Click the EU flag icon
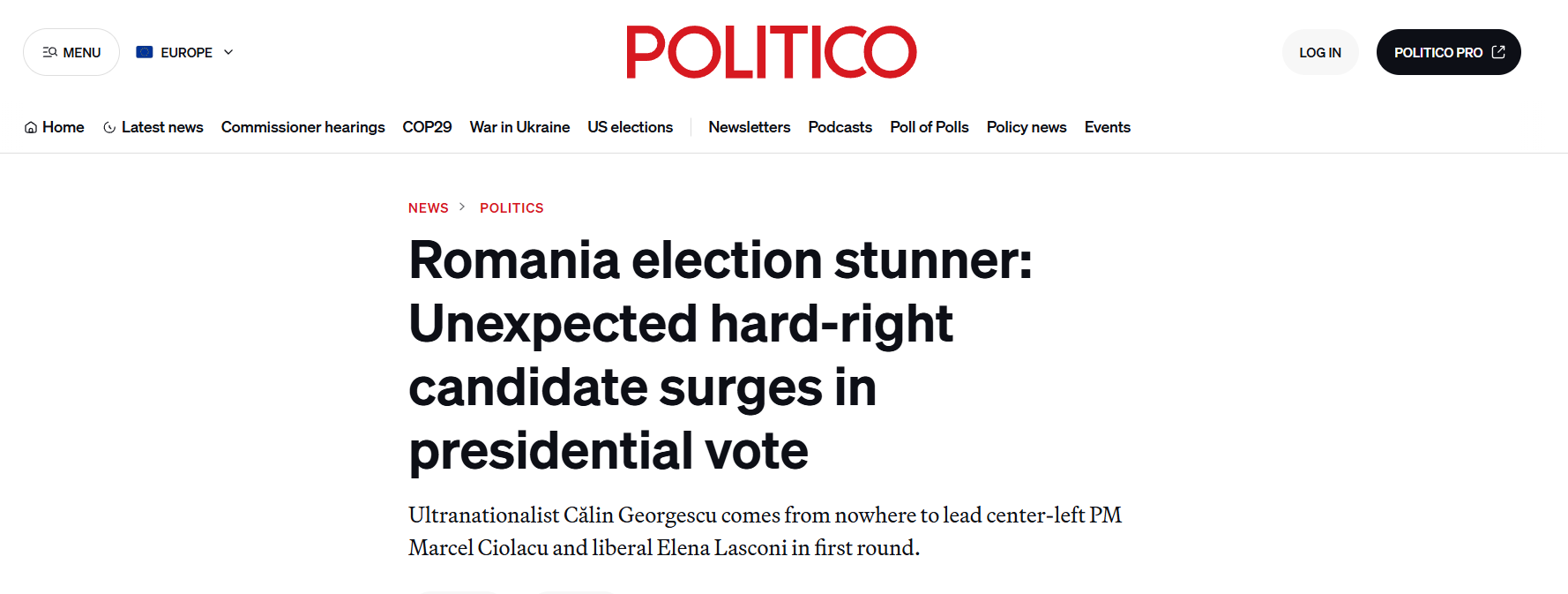The width and height of the screenshot is (1568, 594). [145, 52]
